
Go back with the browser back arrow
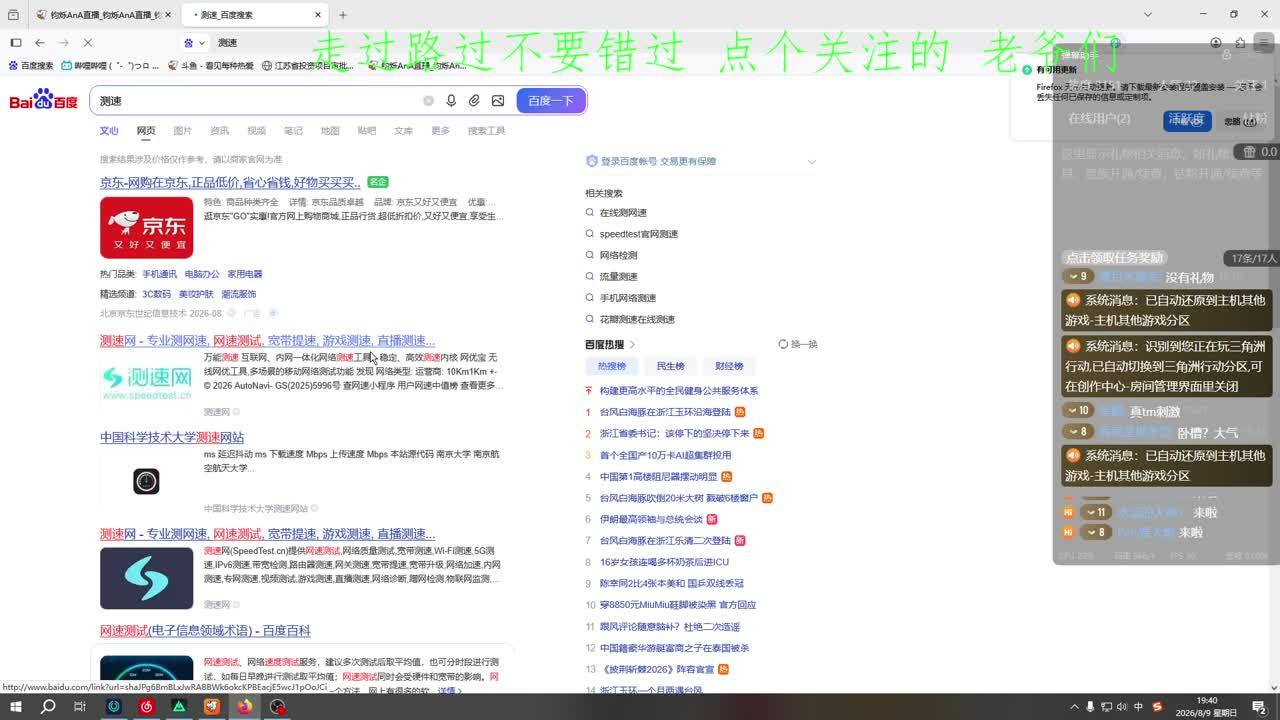click(x=40, y=43)
